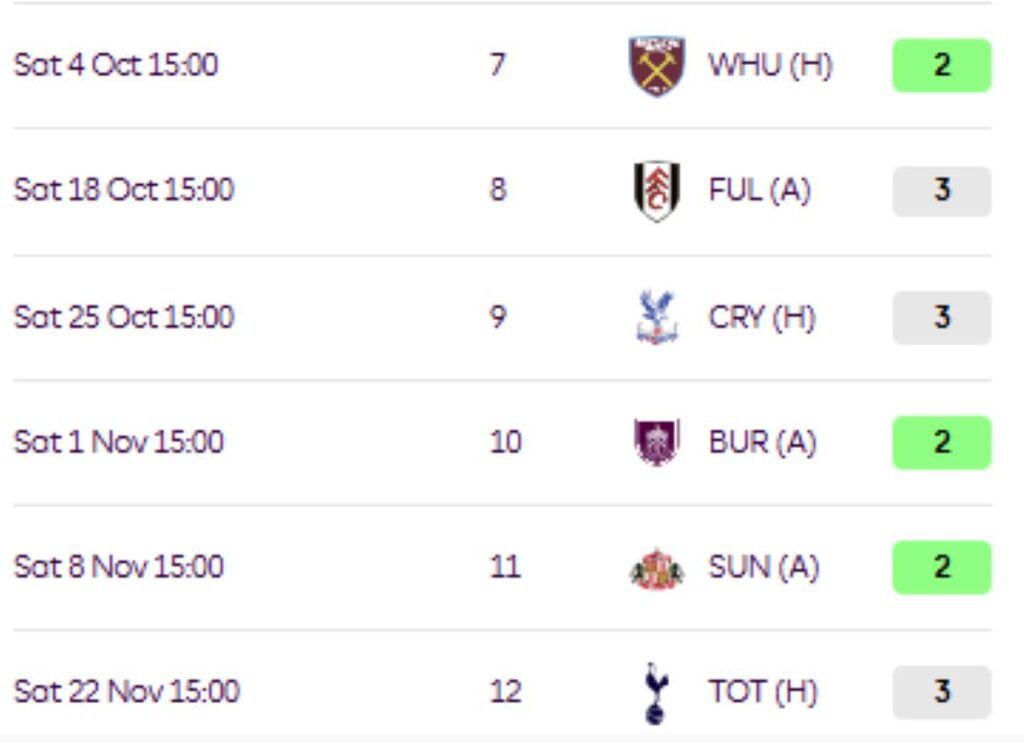This screenshot has height=743, width=1024.
Task: Open the FUL (A) fixture link
Action: 760,191
